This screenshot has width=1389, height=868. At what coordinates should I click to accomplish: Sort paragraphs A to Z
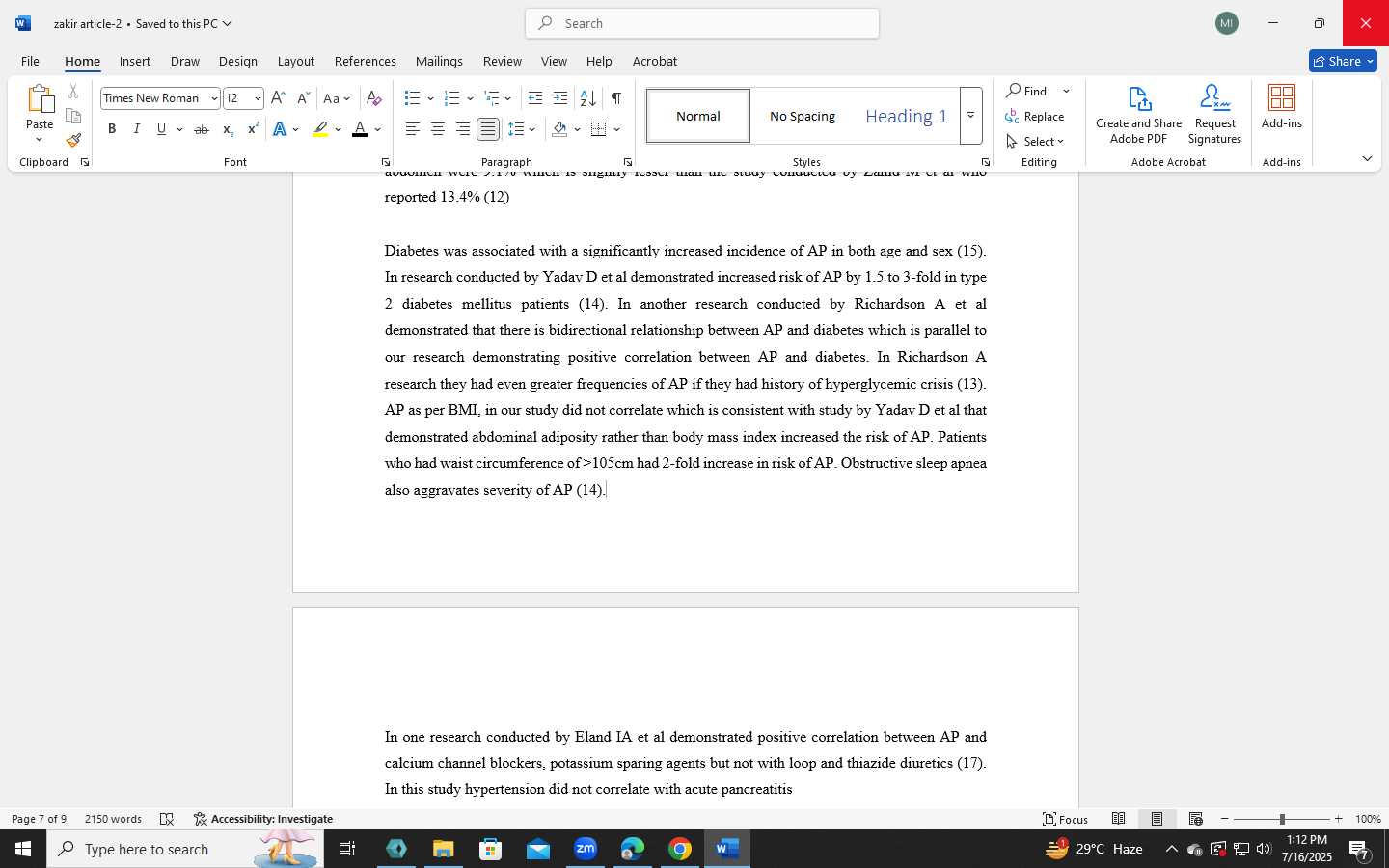[587, 98]
